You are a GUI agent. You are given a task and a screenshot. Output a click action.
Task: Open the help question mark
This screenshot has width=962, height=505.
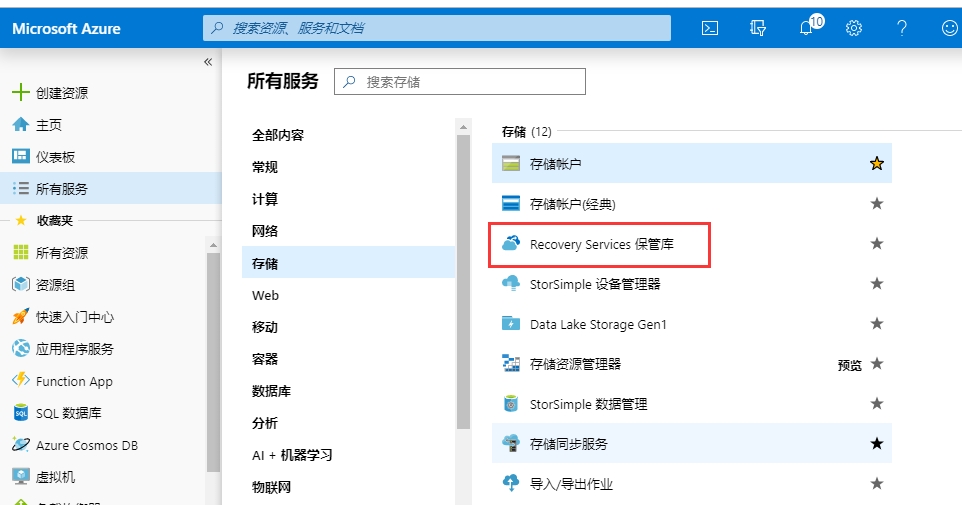[902, 28]
